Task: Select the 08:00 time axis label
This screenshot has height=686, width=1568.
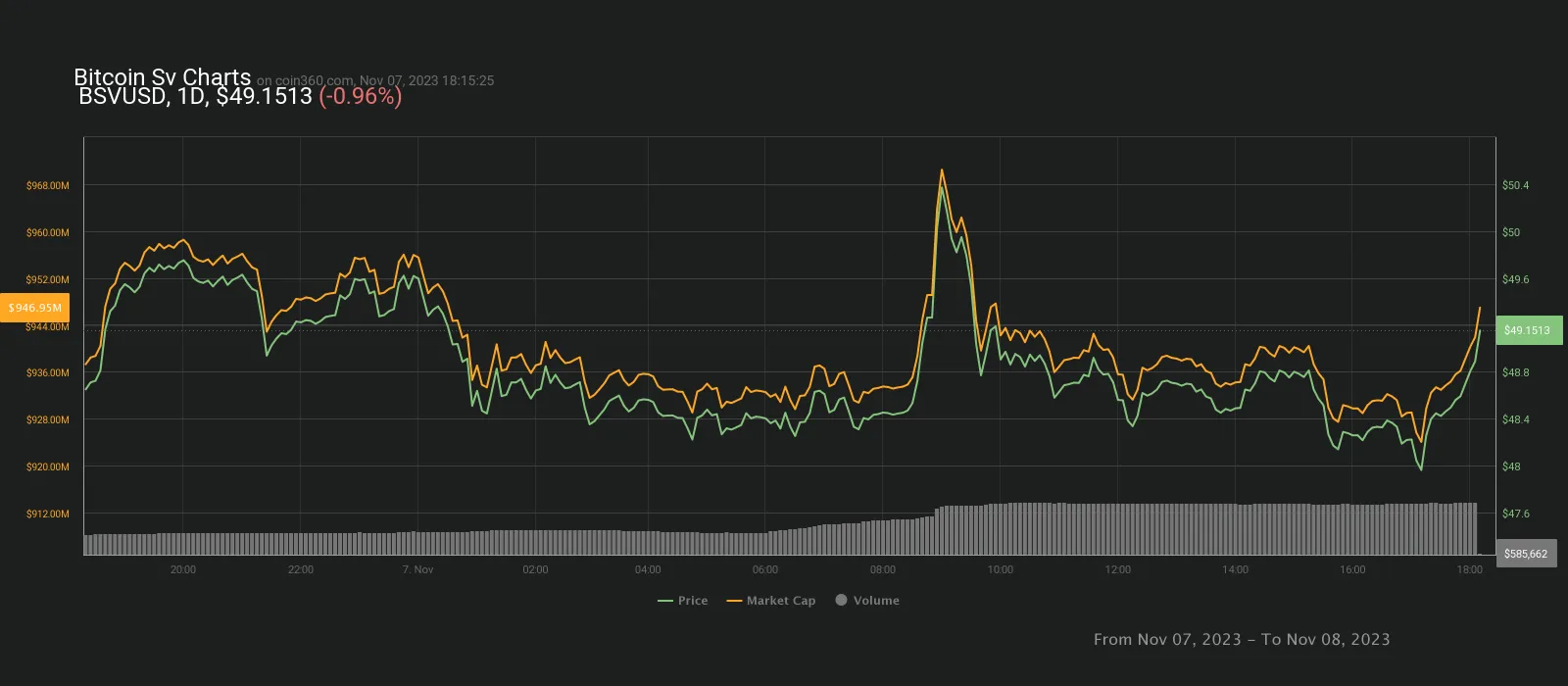Action: tap(882, 569)
